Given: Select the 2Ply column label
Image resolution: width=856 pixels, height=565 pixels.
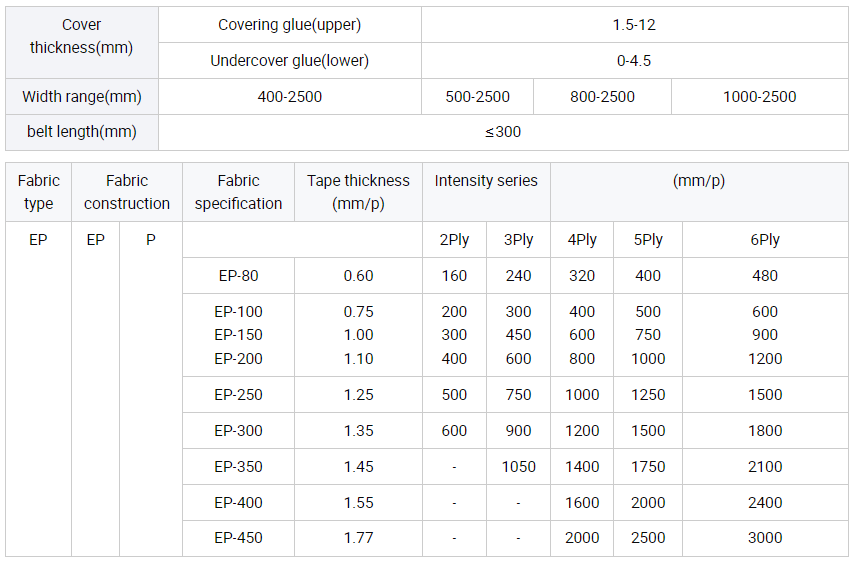Looking at the screenshot, I should point(454,240).
